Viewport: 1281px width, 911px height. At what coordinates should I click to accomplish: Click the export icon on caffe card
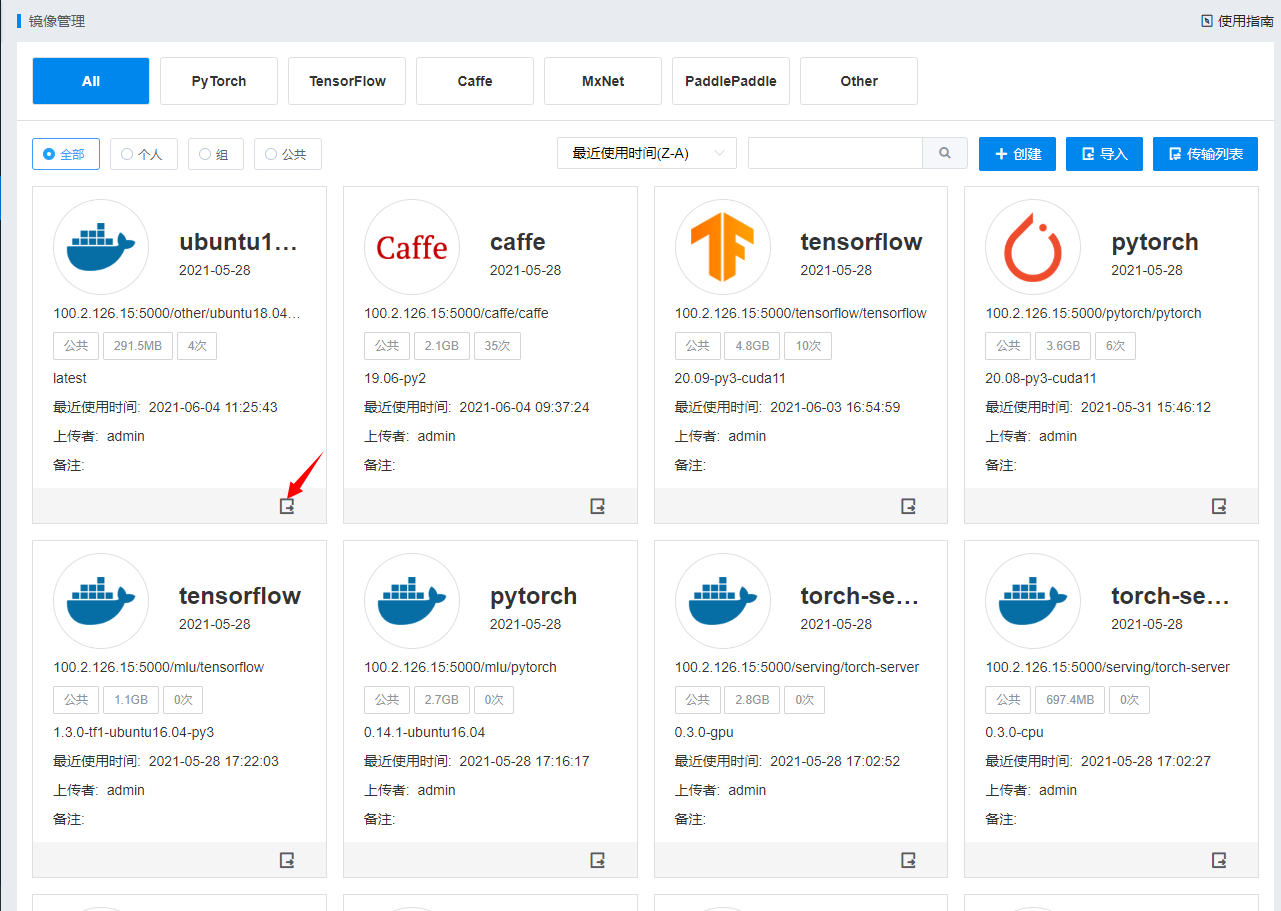(598, 506)
